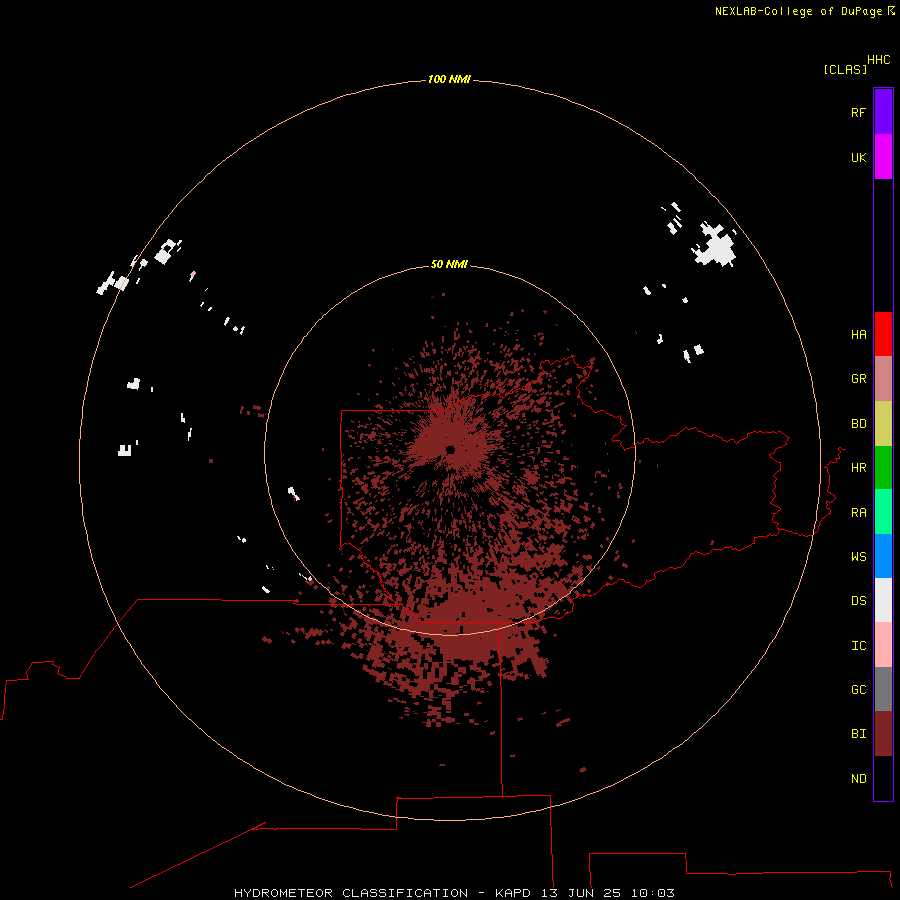Click the HA red legend swatch

[x=883, y=334]
